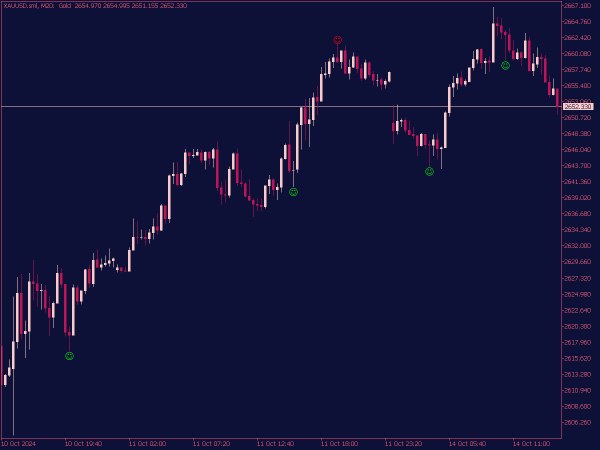Click the 2646.040 price axis label
Image resolution: width=600 pixels, height=450 pixels.
point(577,150)
